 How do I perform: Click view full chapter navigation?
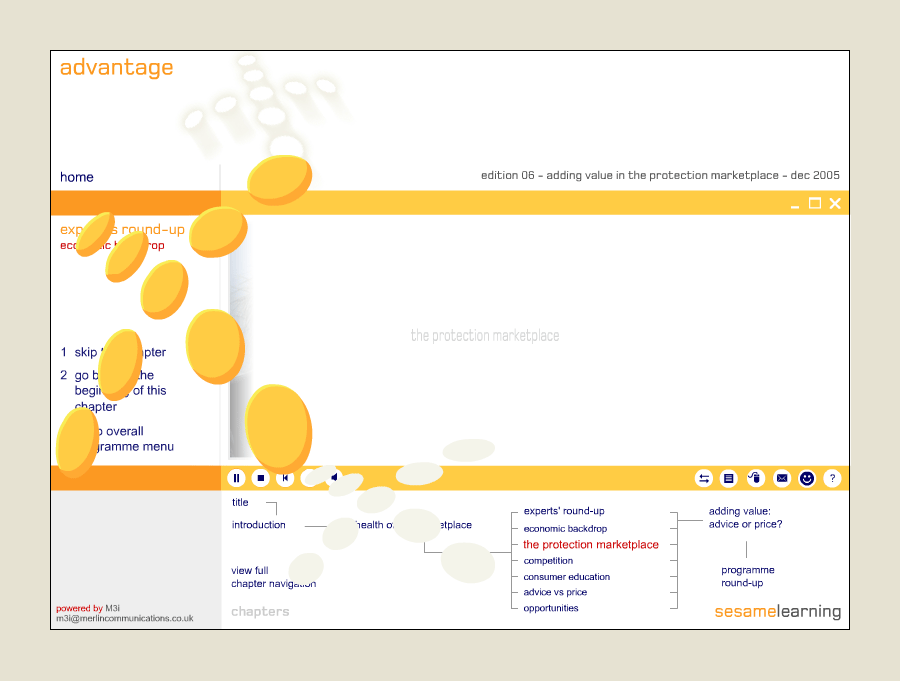pos(273,577)
